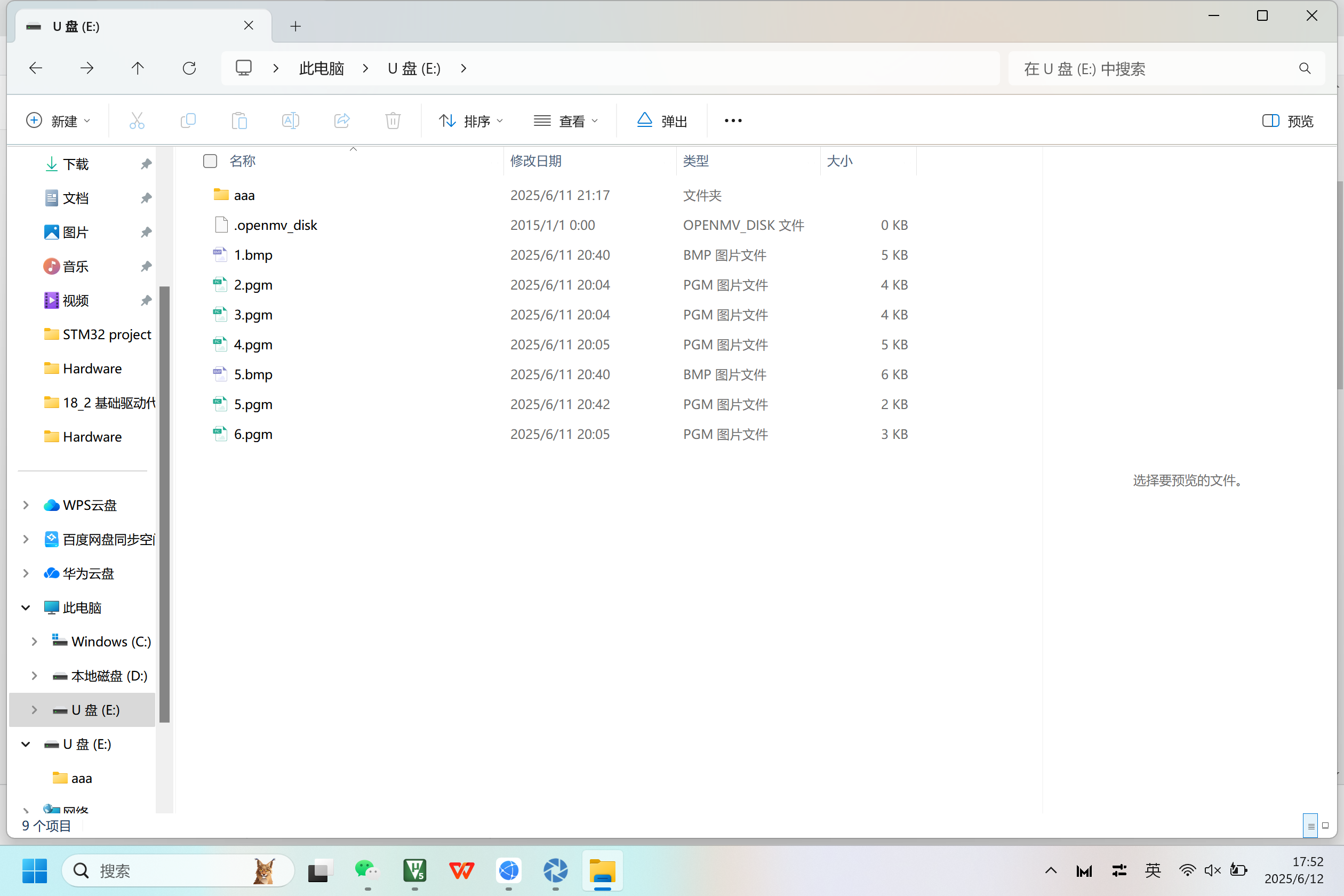
Task: Open Task View on the taskbar
Action: pyautogui.click(x=321, y=870)
